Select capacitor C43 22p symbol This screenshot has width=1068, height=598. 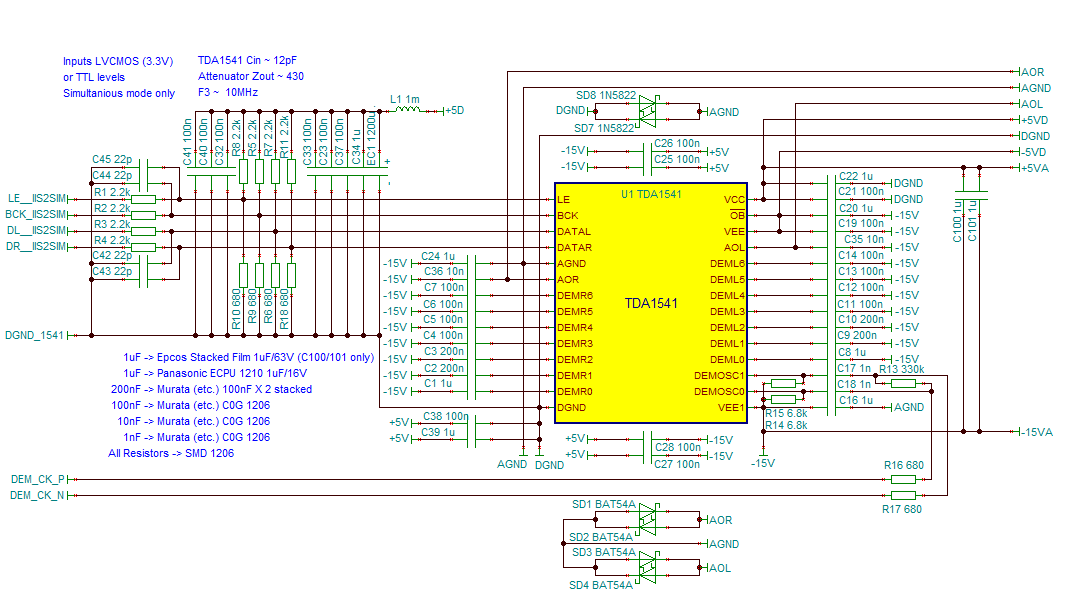[x=144, y=279]
